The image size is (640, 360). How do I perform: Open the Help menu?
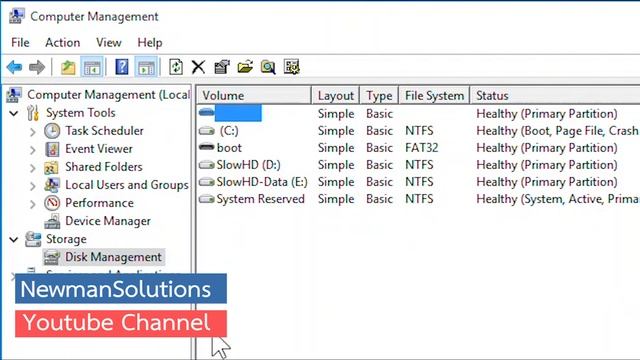(149, 42)
